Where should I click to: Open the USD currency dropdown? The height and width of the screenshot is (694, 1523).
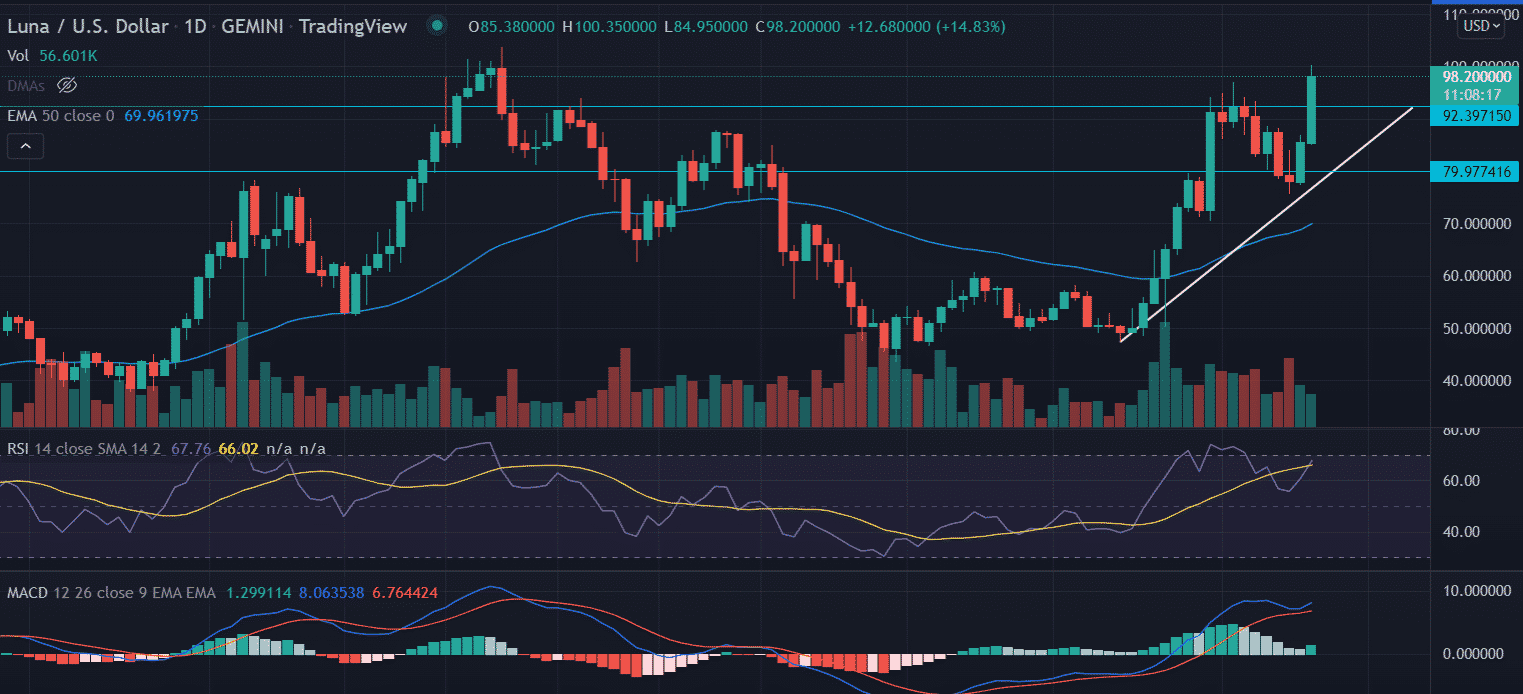click(x=1481, y=26)
